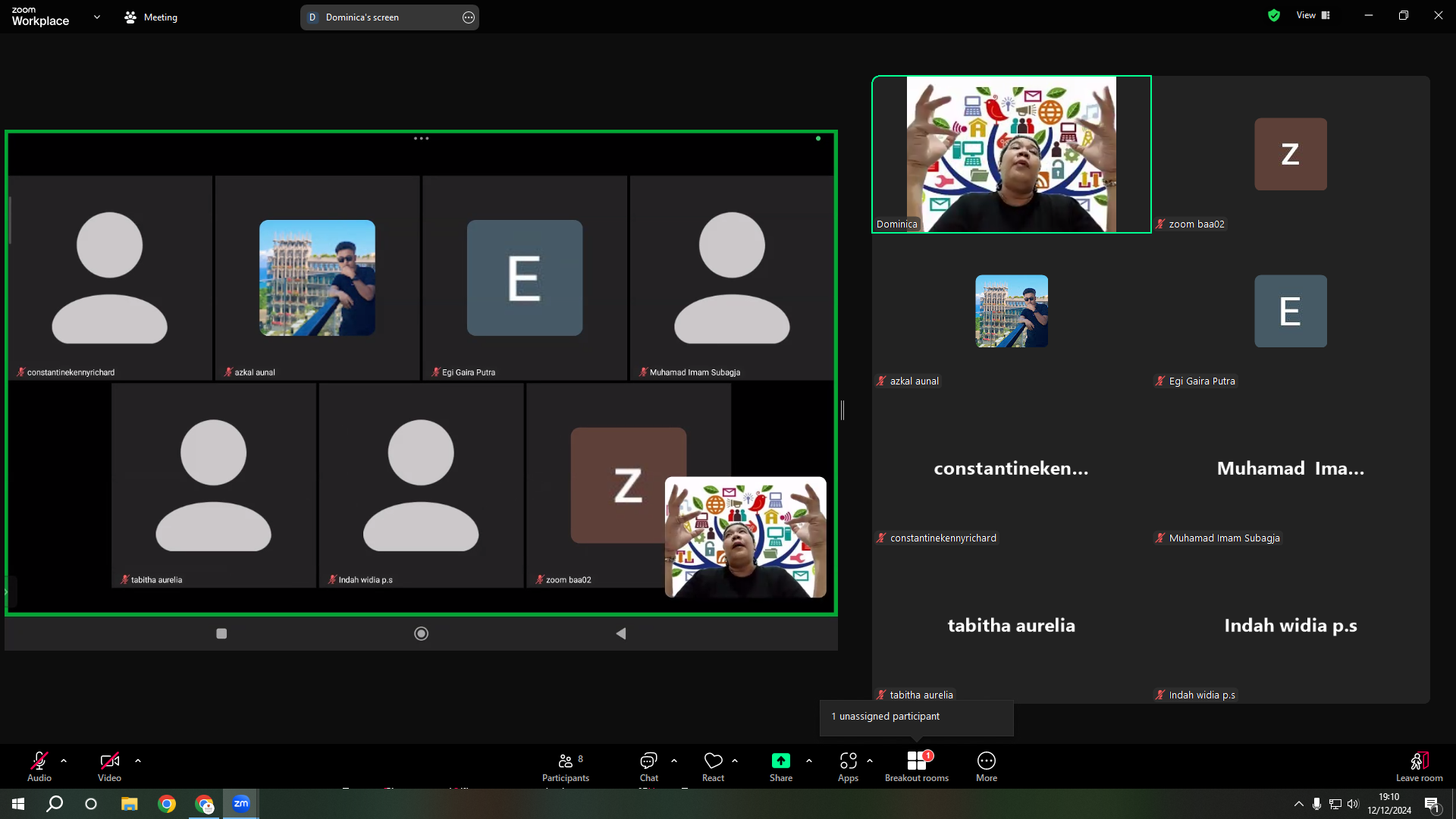Screen dimensions: 1456x819
Task: Open File Explorer from taskbar
Action: point(130,804)
